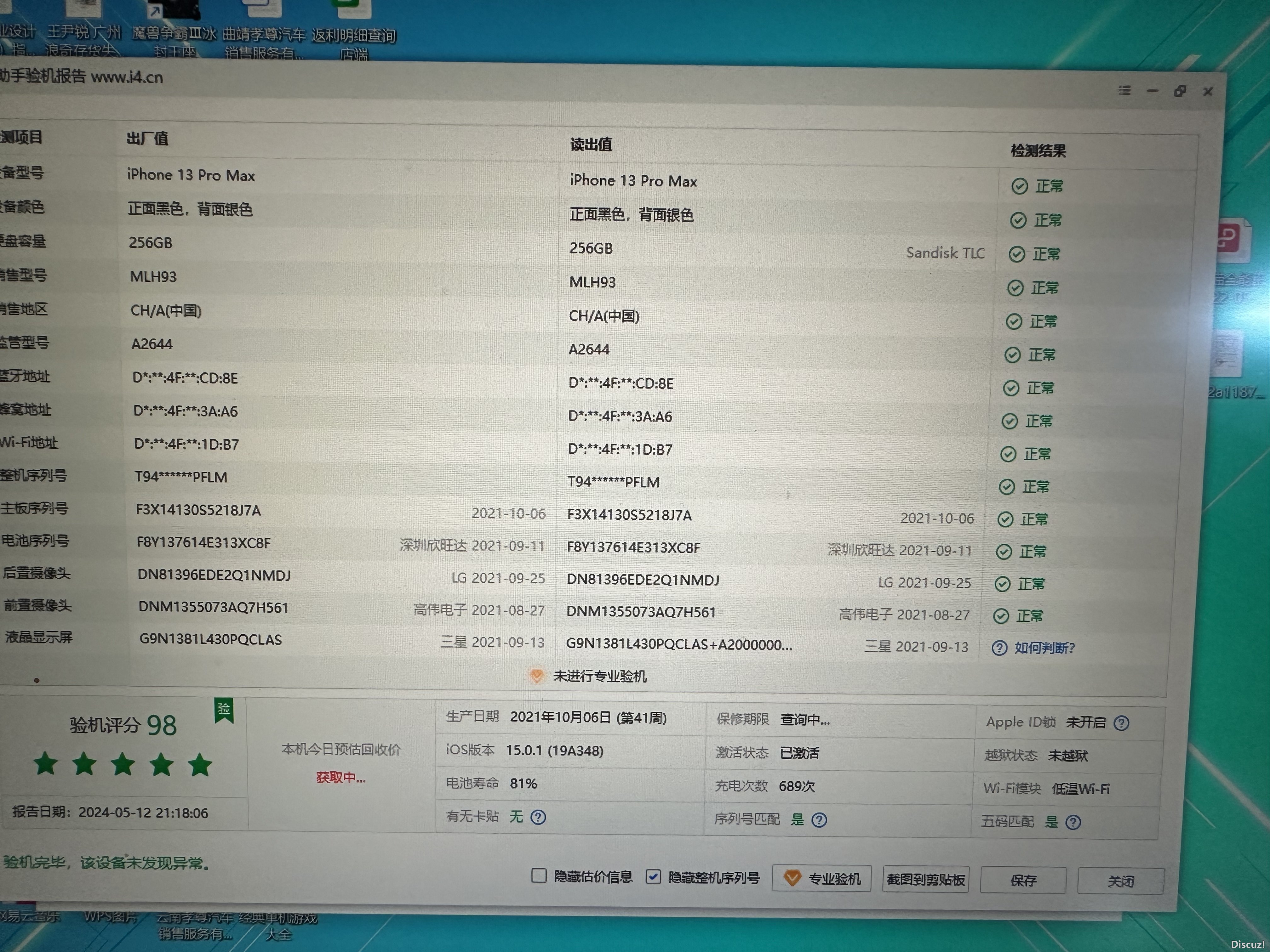
Task: Click the 保存 button
Action: pos(1023,880)
